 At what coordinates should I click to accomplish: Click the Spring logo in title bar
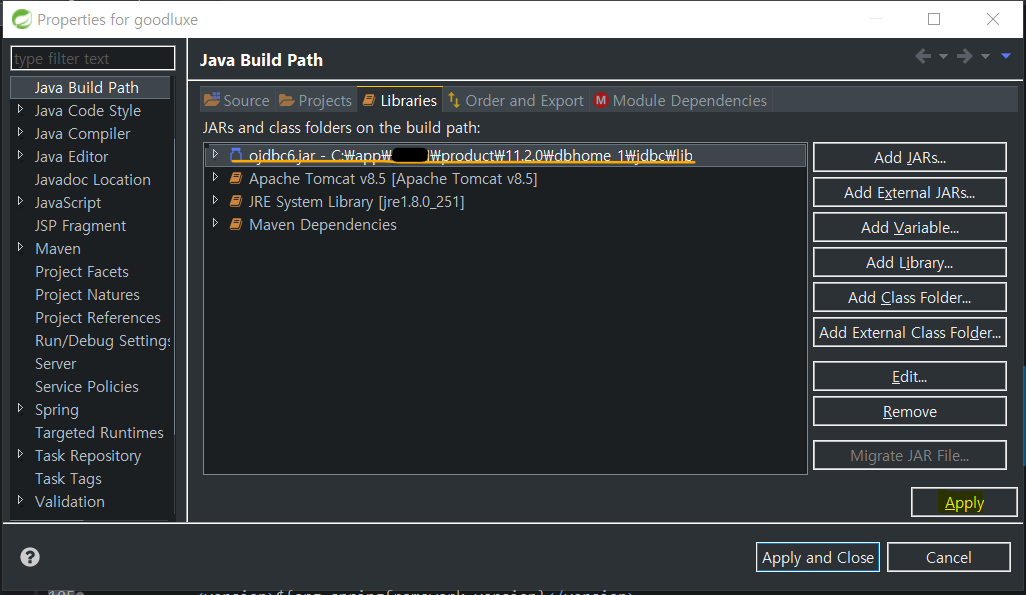[22, 19]
